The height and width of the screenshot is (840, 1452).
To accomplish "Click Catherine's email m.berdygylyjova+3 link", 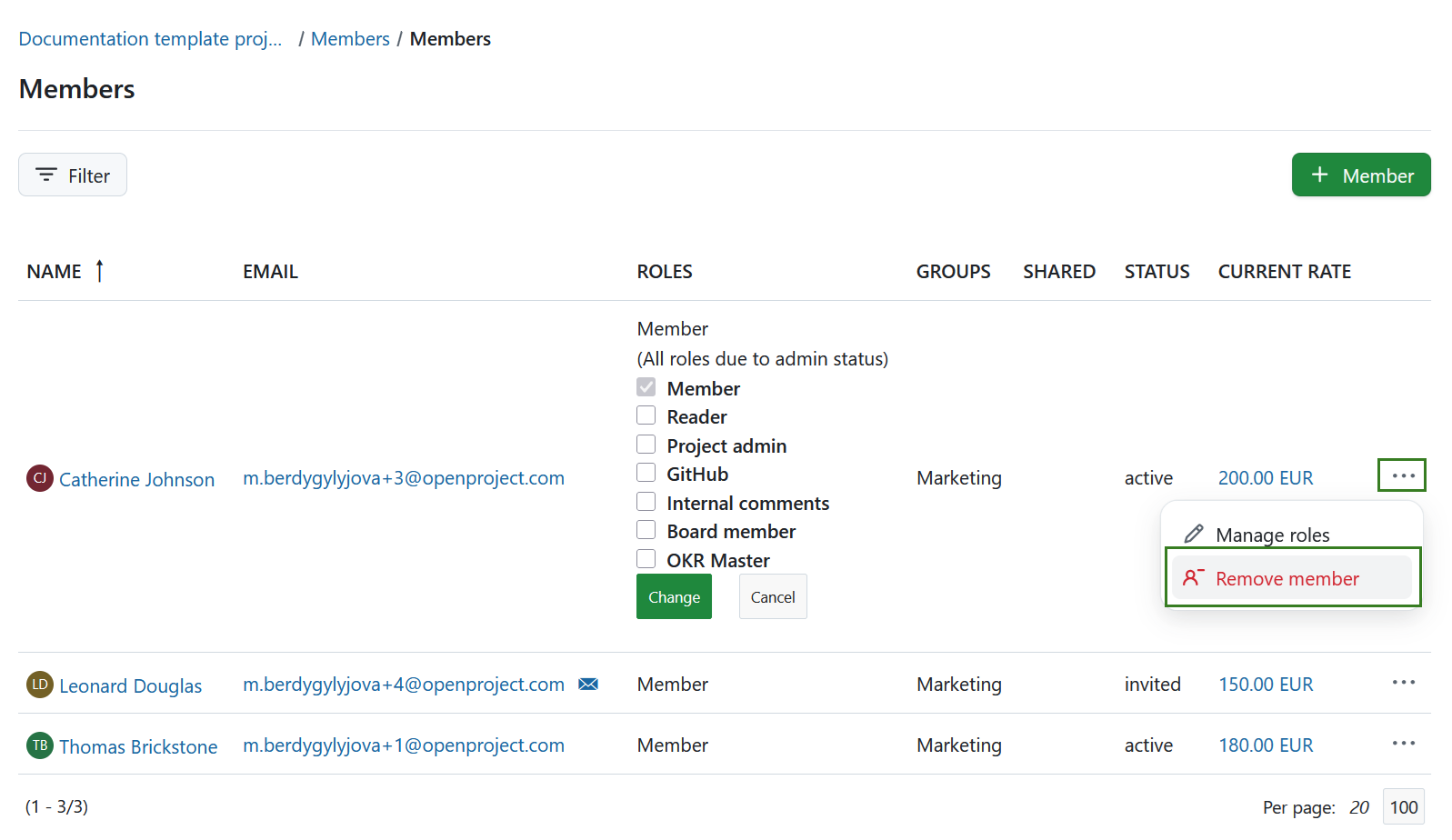I will [404, 478].
